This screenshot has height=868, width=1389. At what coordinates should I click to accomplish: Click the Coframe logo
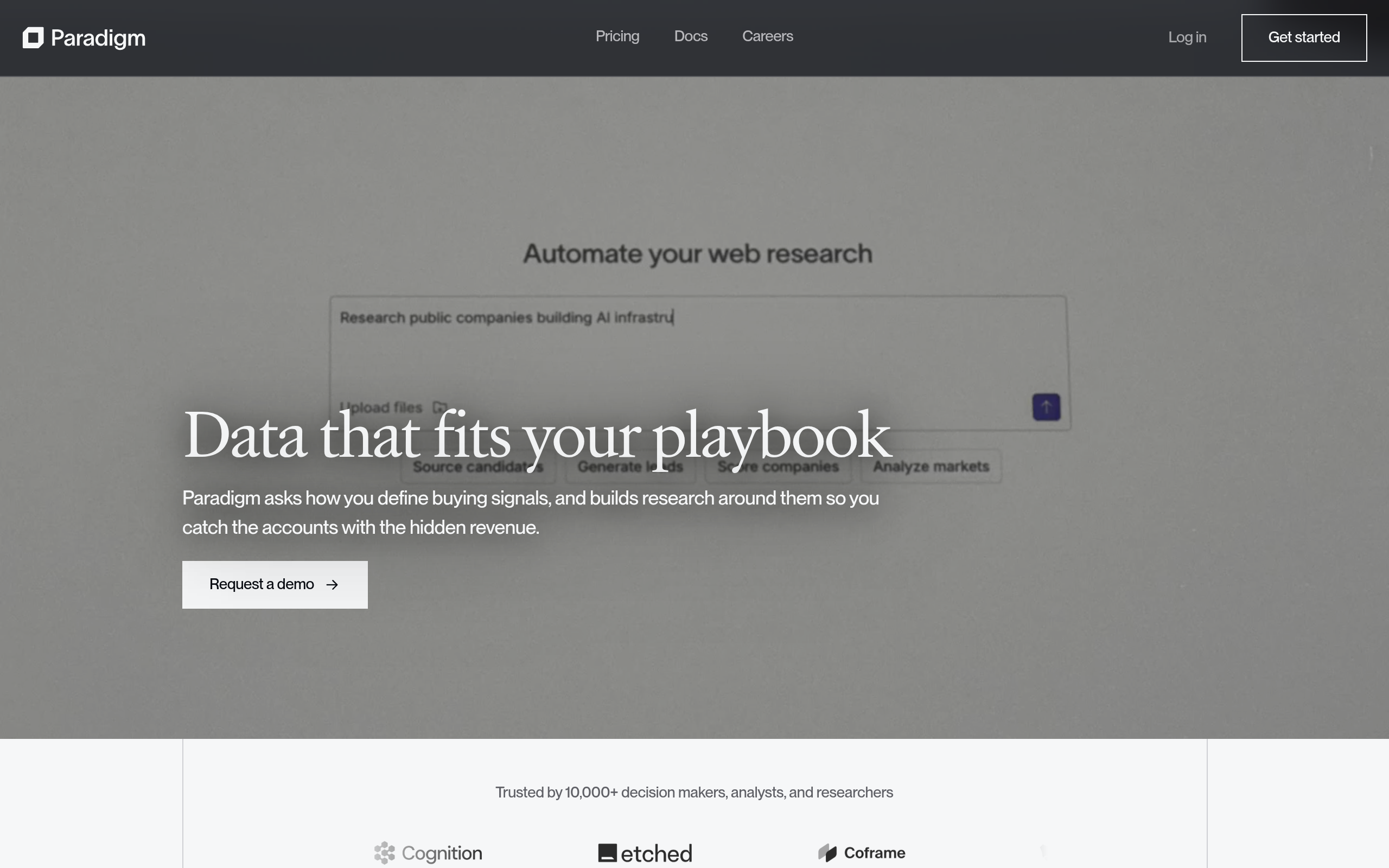(862, 853)
